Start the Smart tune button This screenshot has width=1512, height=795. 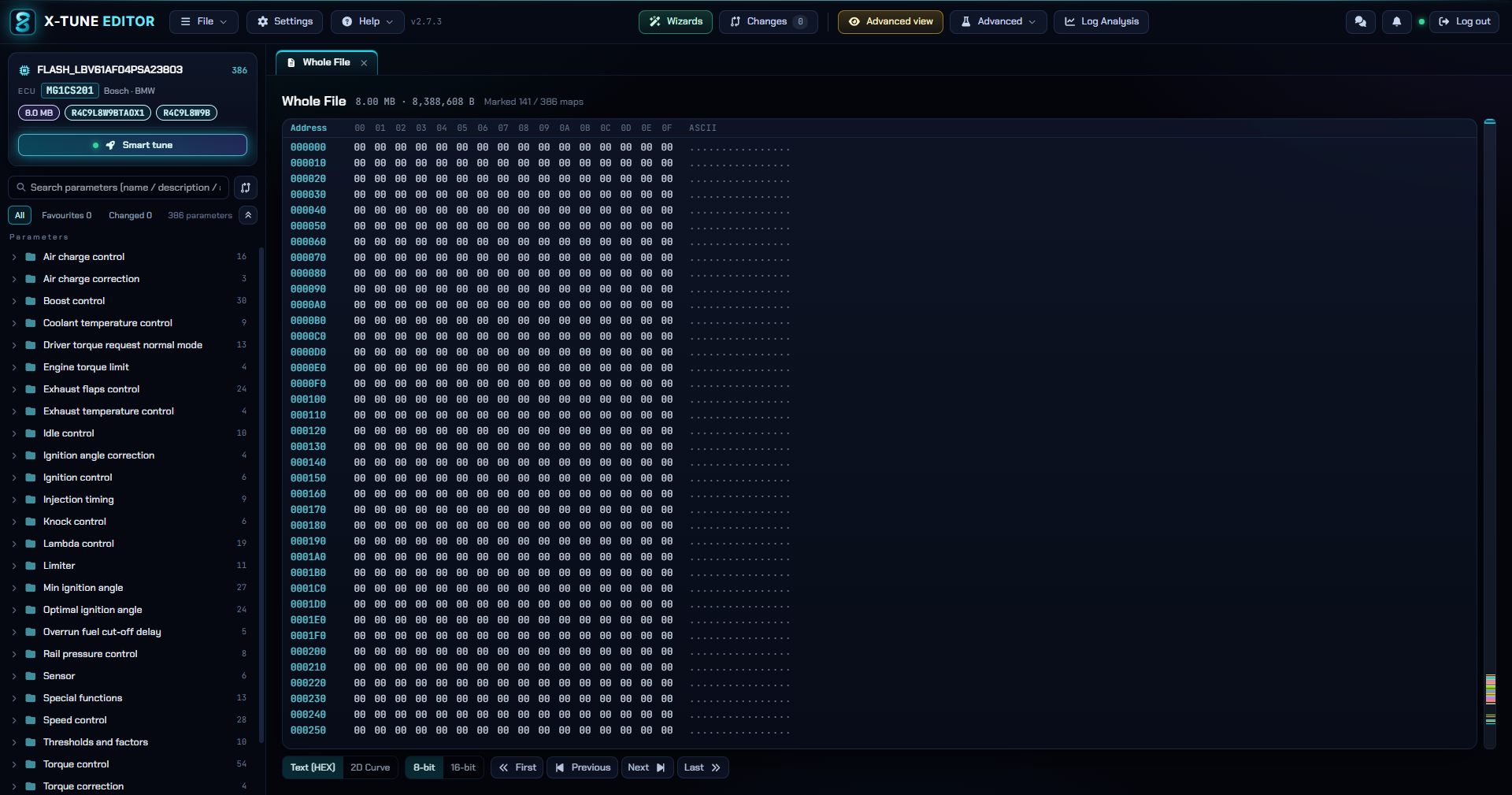pos(132,145)
